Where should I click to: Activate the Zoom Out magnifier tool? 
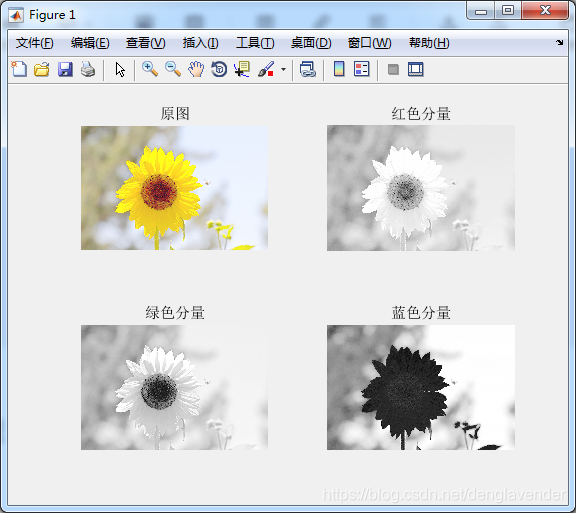[x=173, y=69]
